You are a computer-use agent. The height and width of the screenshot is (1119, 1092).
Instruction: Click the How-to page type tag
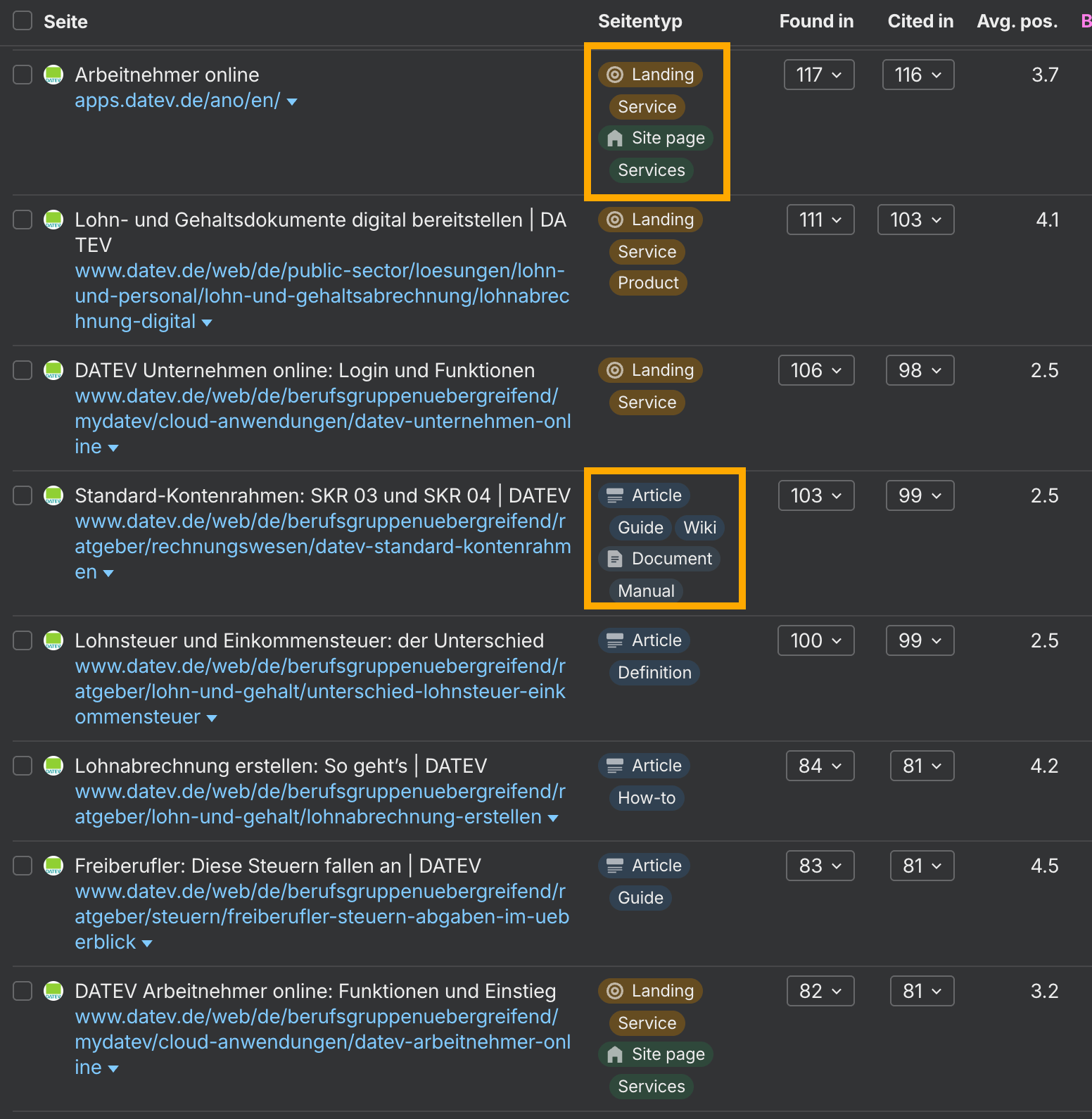click(x=647, y=798)
